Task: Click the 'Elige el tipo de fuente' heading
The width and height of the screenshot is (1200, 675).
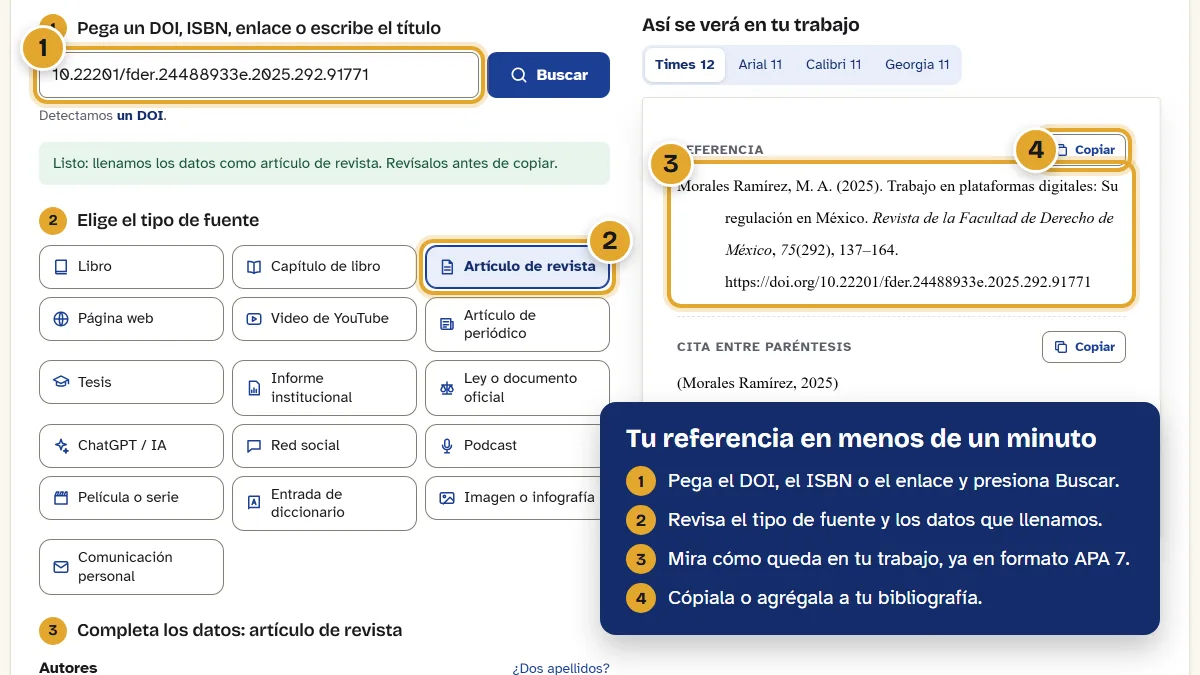Action: pos(168,220)
